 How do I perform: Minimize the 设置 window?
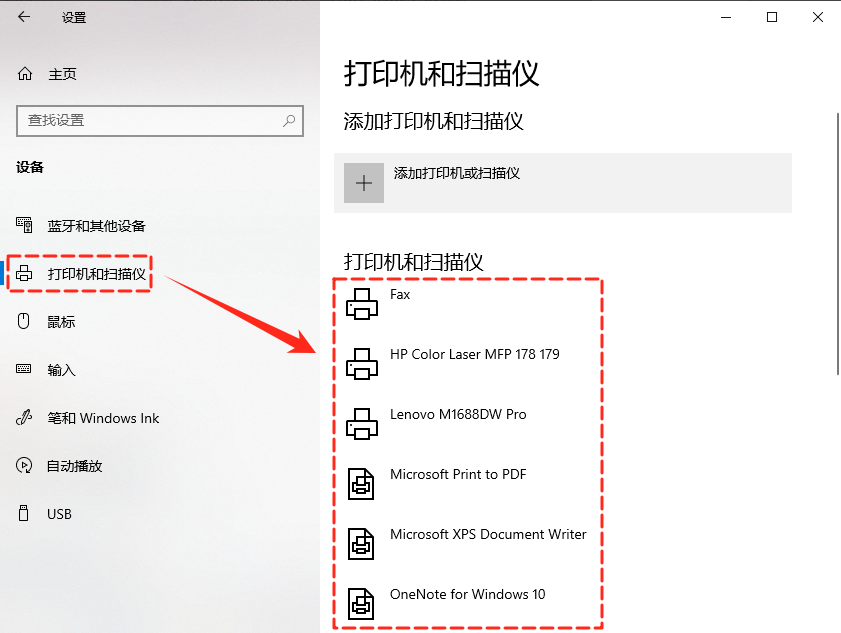pyautogui.click(x=726, y=17)
